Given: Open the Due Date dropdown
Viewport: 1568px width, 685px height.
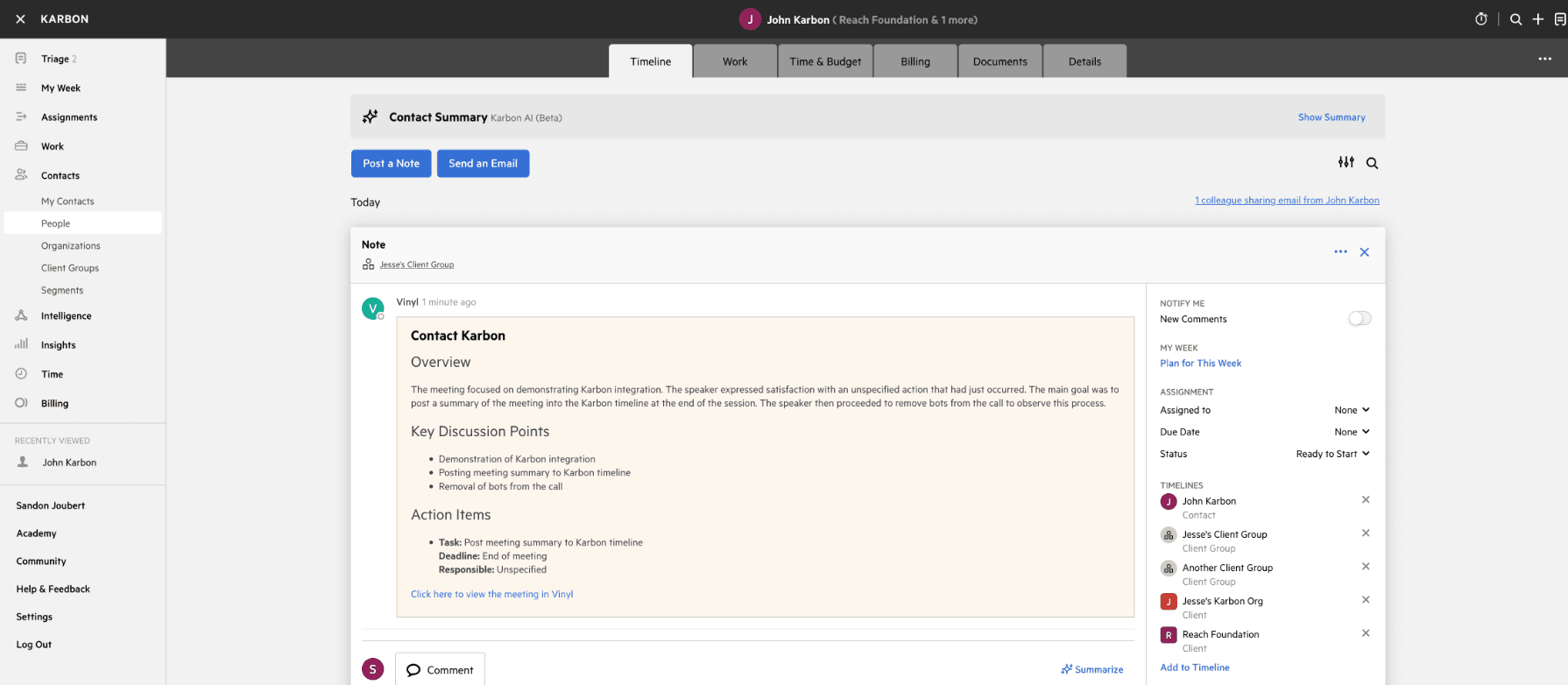Looking at the screenshot, I should (1352, 432).
